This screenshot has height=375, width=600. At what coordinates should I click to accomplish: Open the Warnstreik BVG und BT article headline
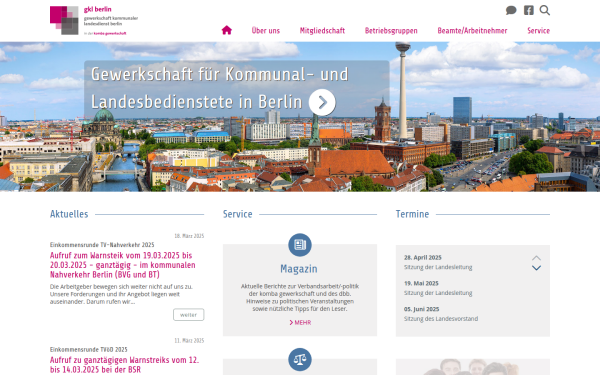click(122, 265)
